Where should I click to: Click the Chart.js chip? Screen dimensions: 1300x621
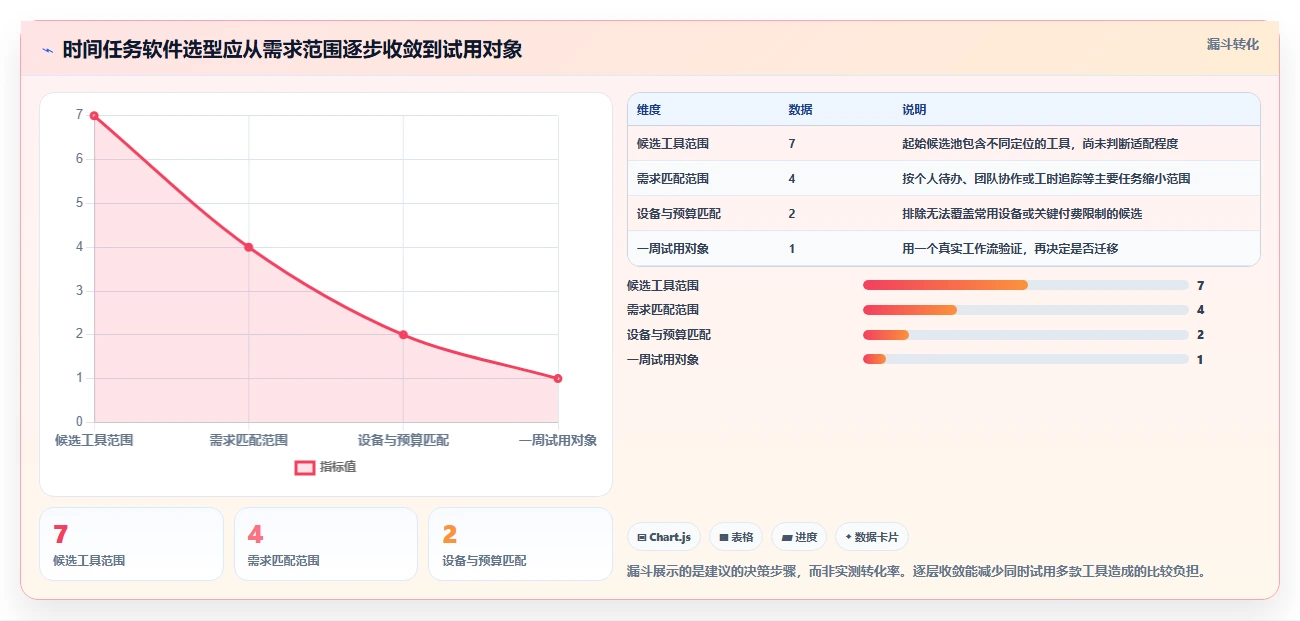coord(664,537)
